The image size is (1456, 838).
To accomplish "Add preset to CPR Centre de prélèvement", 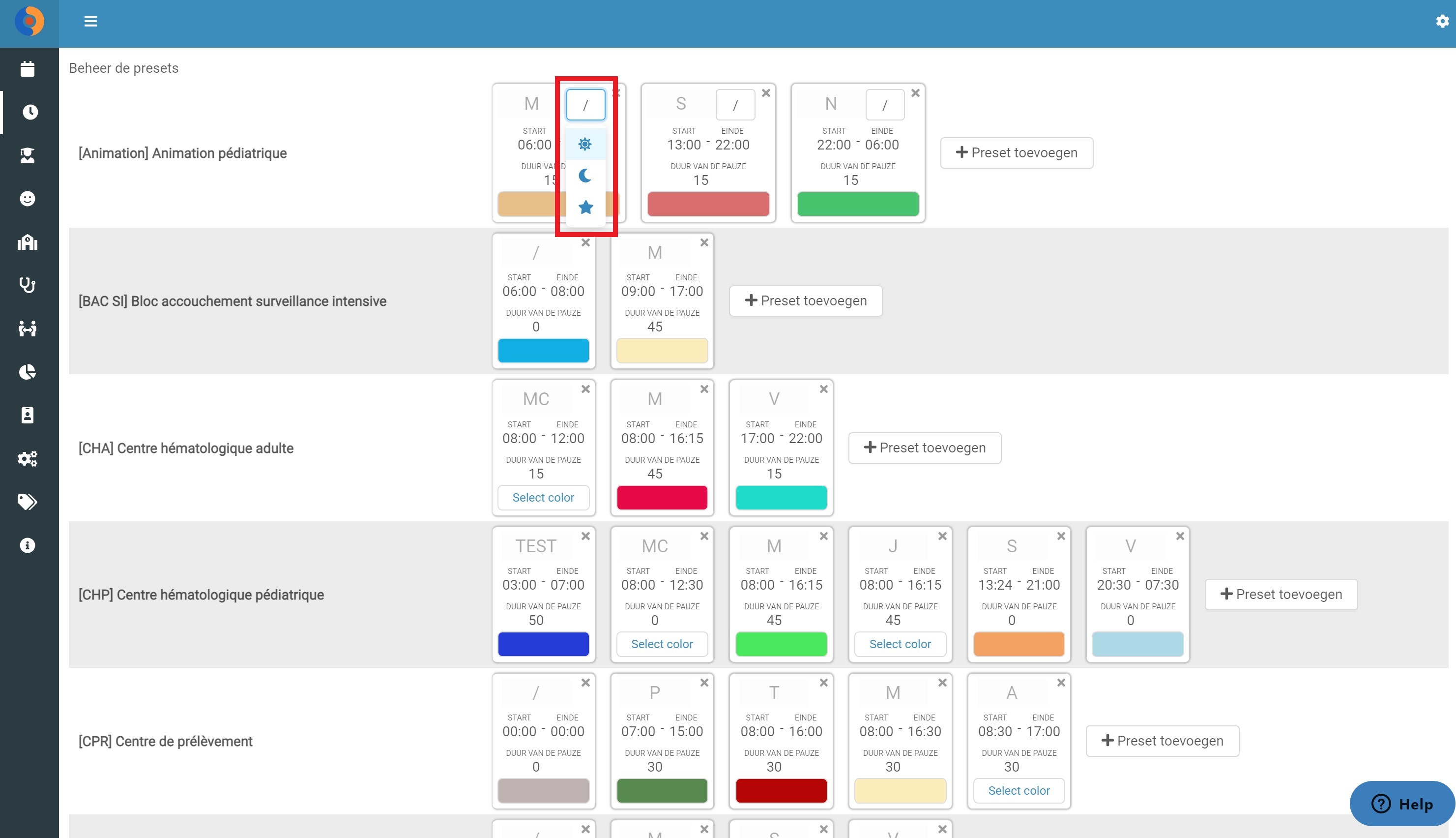I will [x=1162, y=741].
